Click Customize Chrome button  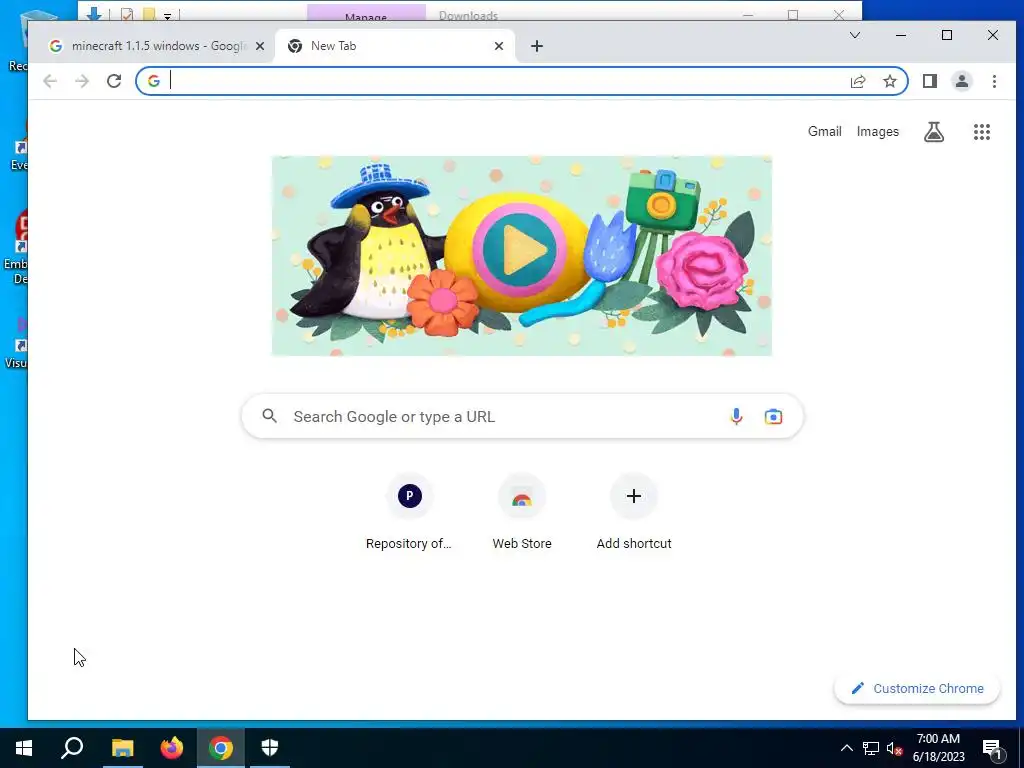pos(917,688)
